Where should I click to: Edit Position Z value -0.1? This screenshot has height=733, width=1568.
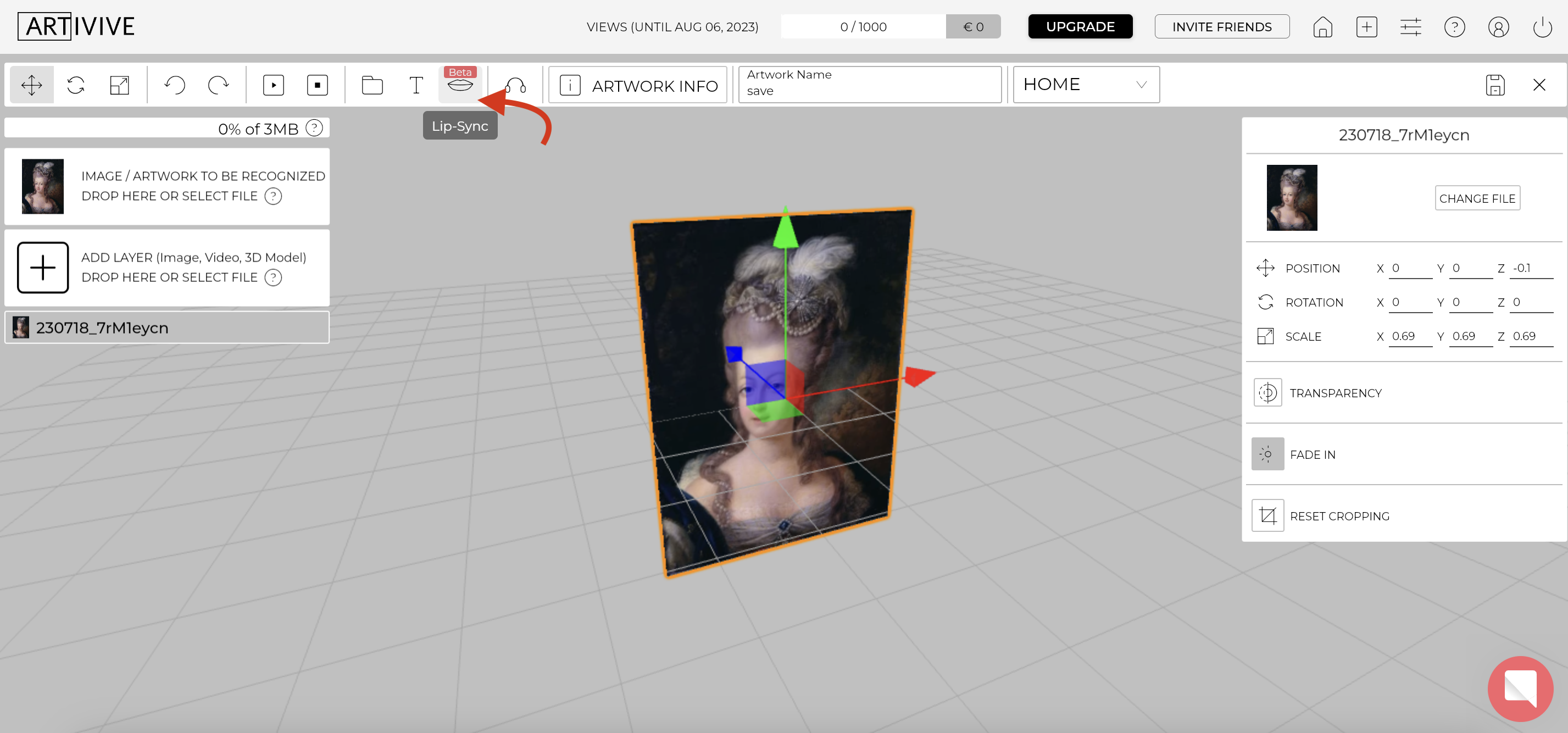click(1531, 269)
